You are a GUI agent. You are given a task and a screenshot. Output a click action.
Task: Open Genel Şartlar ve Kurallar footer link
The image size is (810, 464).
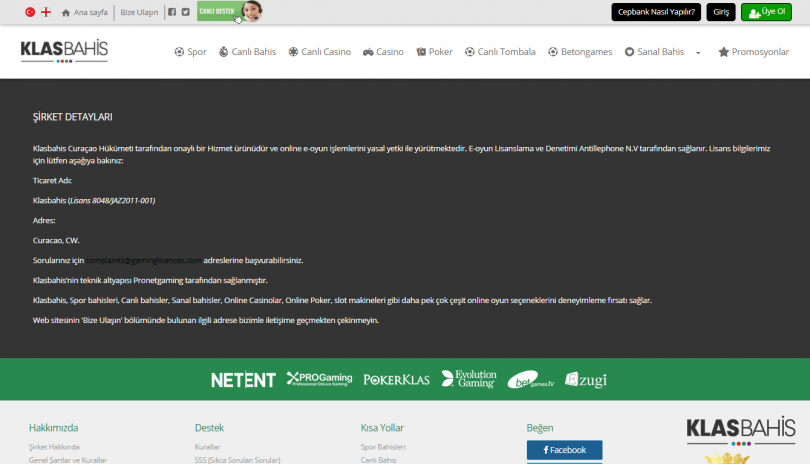[68, 460]
